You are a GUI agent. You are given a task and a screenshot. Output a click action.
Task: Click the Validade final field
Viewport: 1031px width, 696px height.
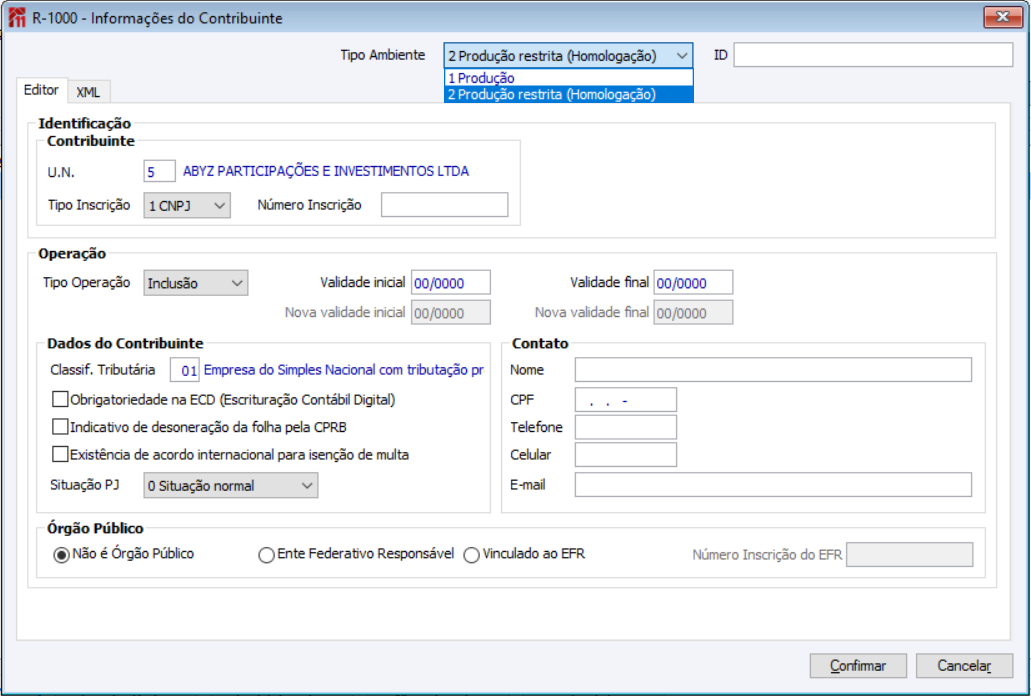click(x=693, y=283)
